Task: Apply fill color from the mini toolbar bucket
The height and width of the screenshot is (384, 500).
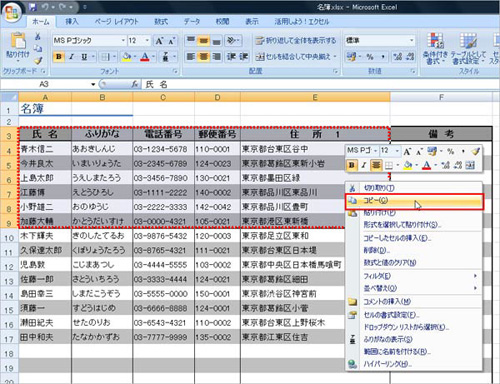Action: [x=407, y=165]
